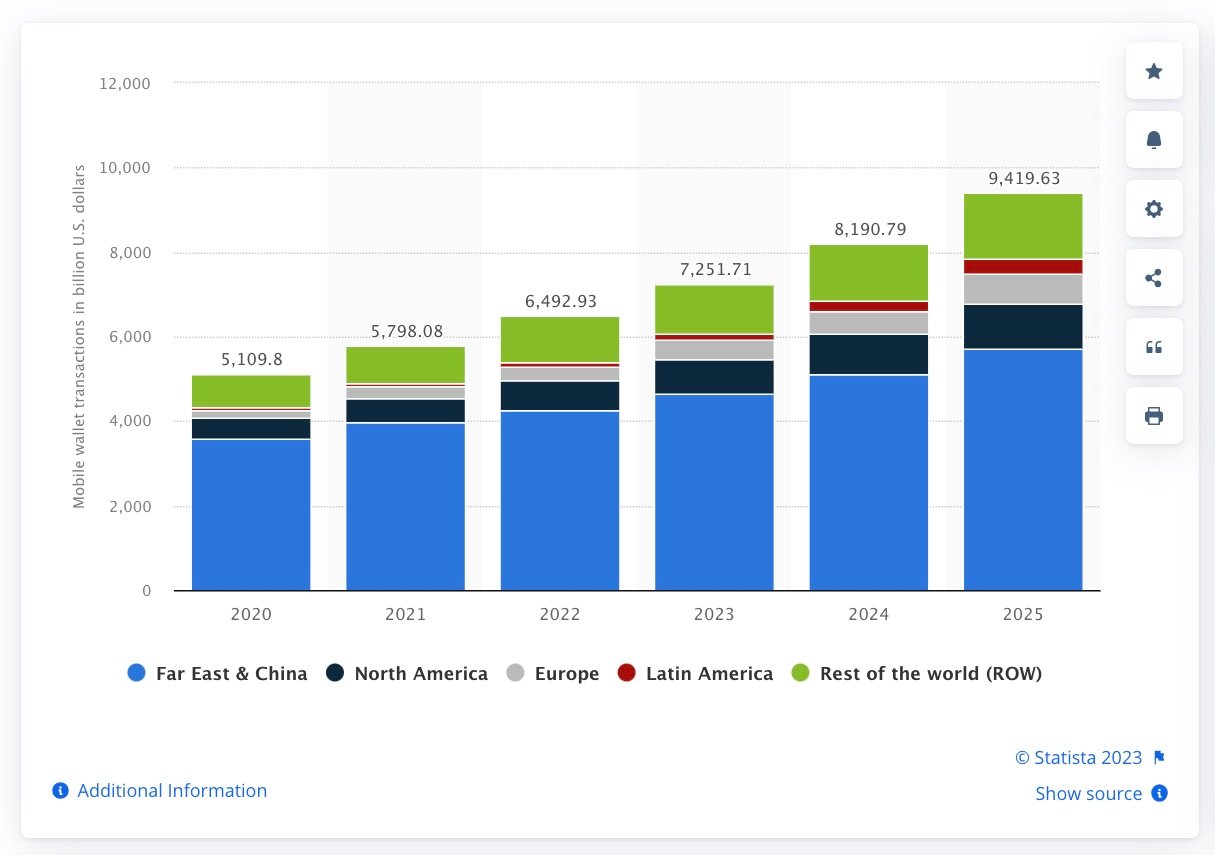Click the info icon beside Additional Information

pos(60,791)
